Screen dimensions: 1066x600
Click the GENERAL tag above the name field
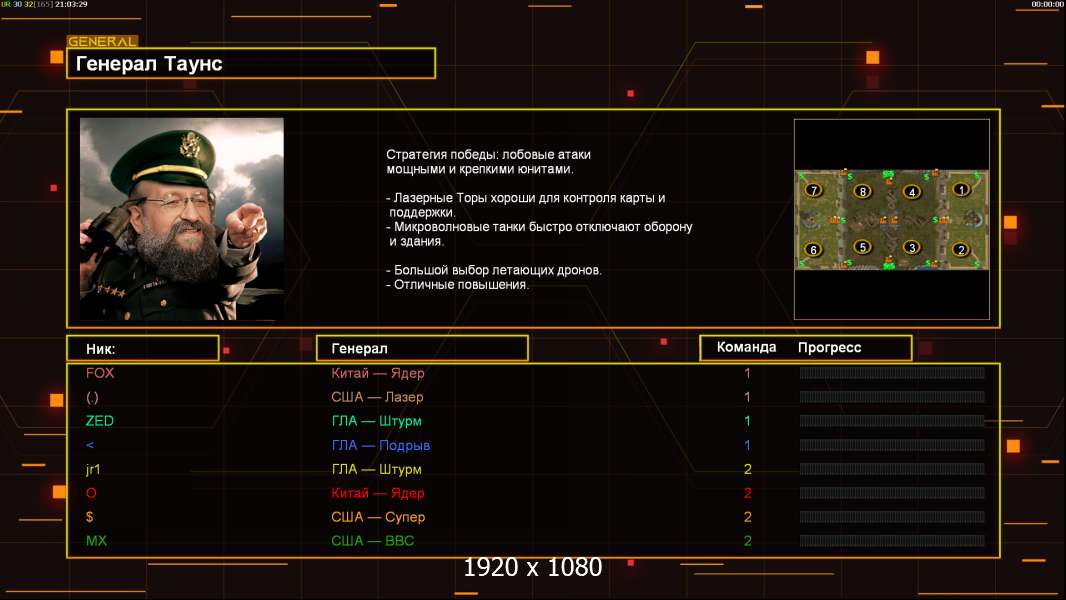point(102,41)
